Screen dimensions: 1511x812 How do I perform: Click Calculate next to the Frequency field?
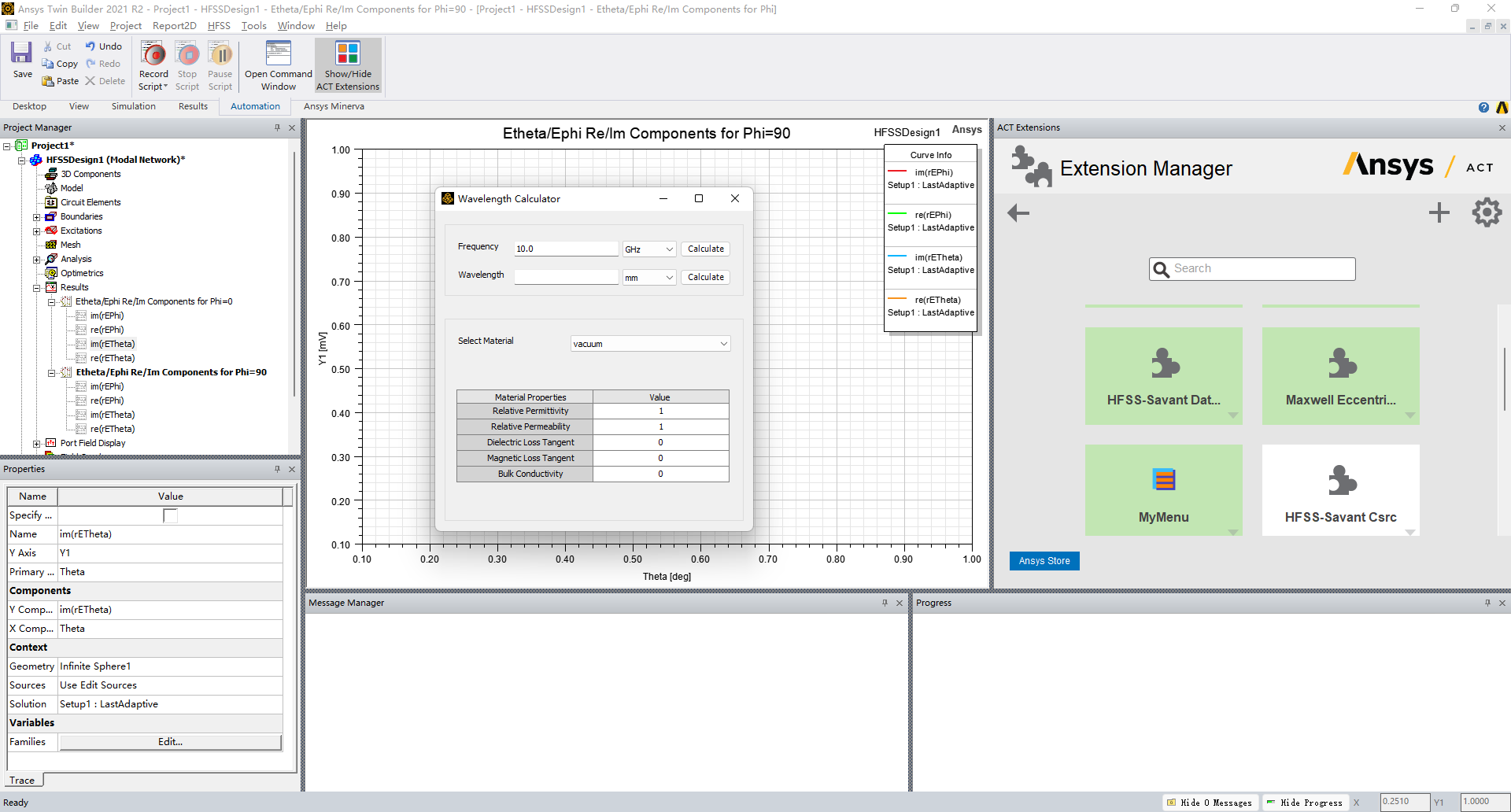(x=705, y=249)
